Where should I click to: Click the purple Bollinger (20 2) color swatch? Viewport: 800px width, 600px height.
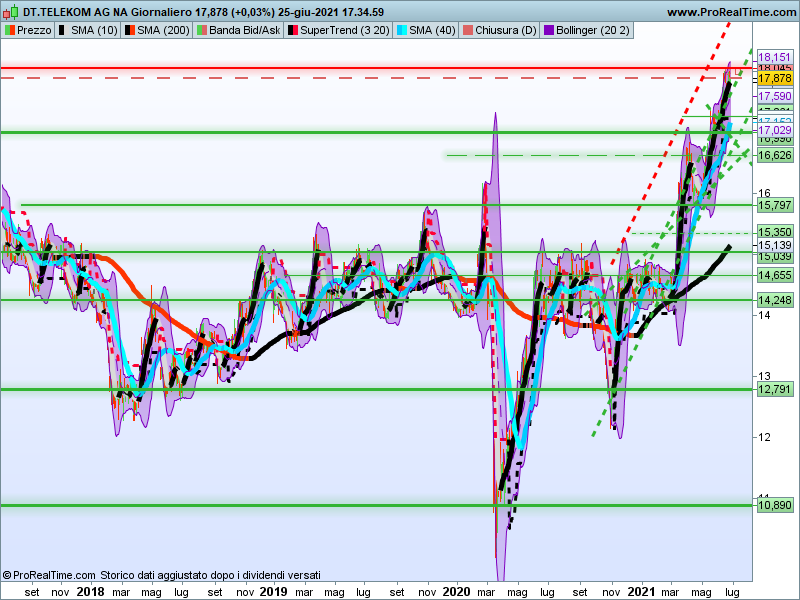548,30
